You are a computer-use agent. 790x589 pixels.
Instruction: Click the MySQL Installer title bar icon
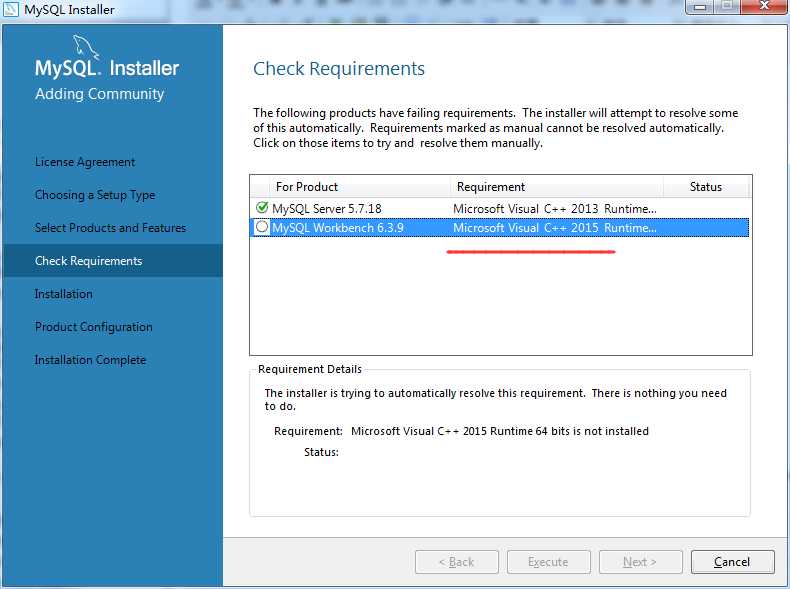(x=11, y=9)
